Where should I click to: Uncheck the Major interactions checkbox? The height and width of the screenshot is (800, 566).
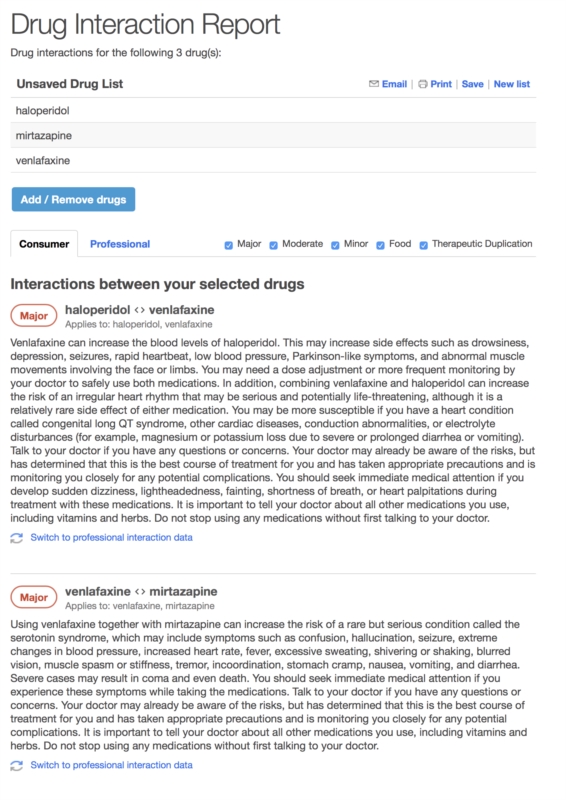(x=229, y=245)
